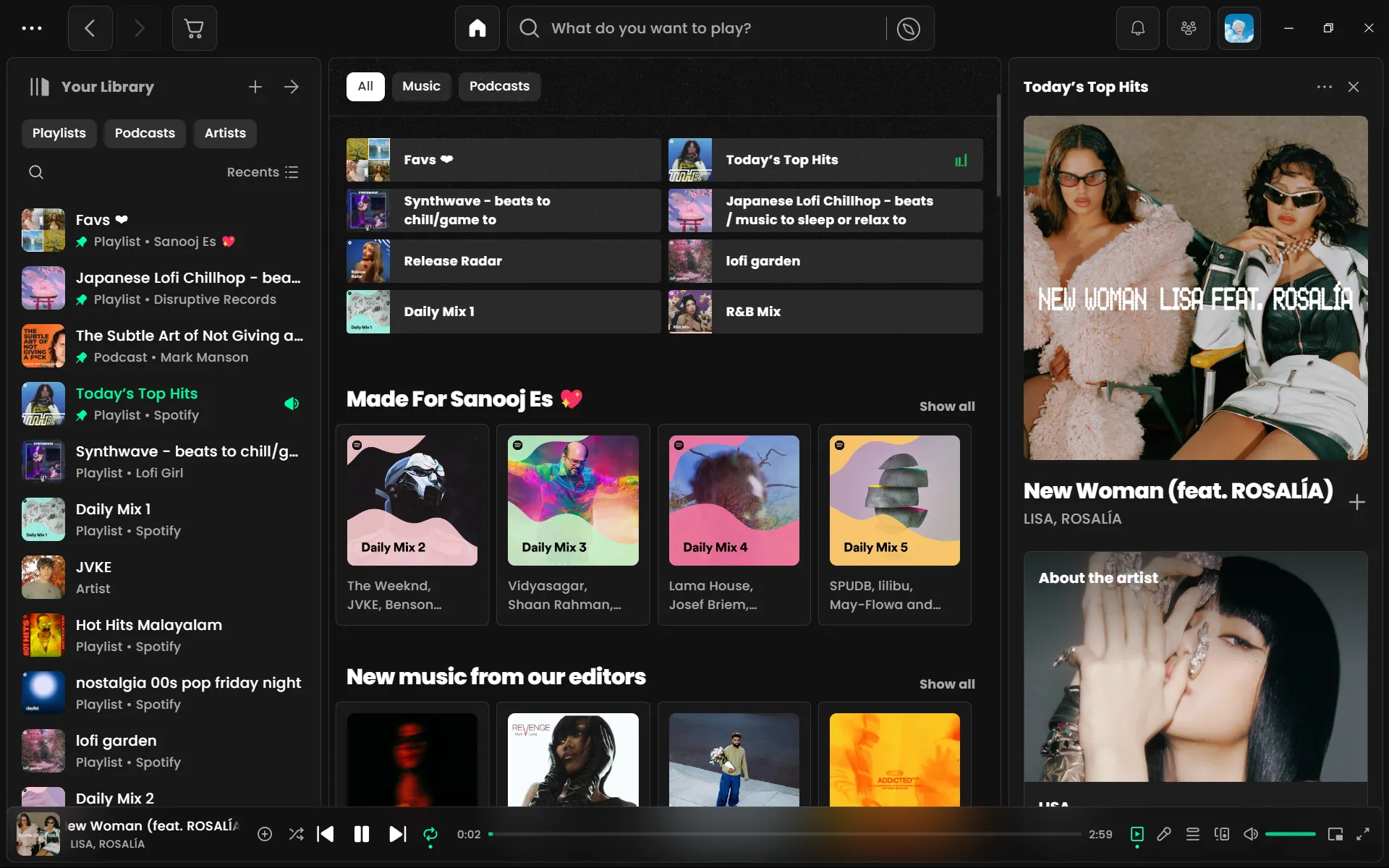Click the Playlists filter button
The height and width of the screenshot is (868, 1389).
click(x=59, y=133)
